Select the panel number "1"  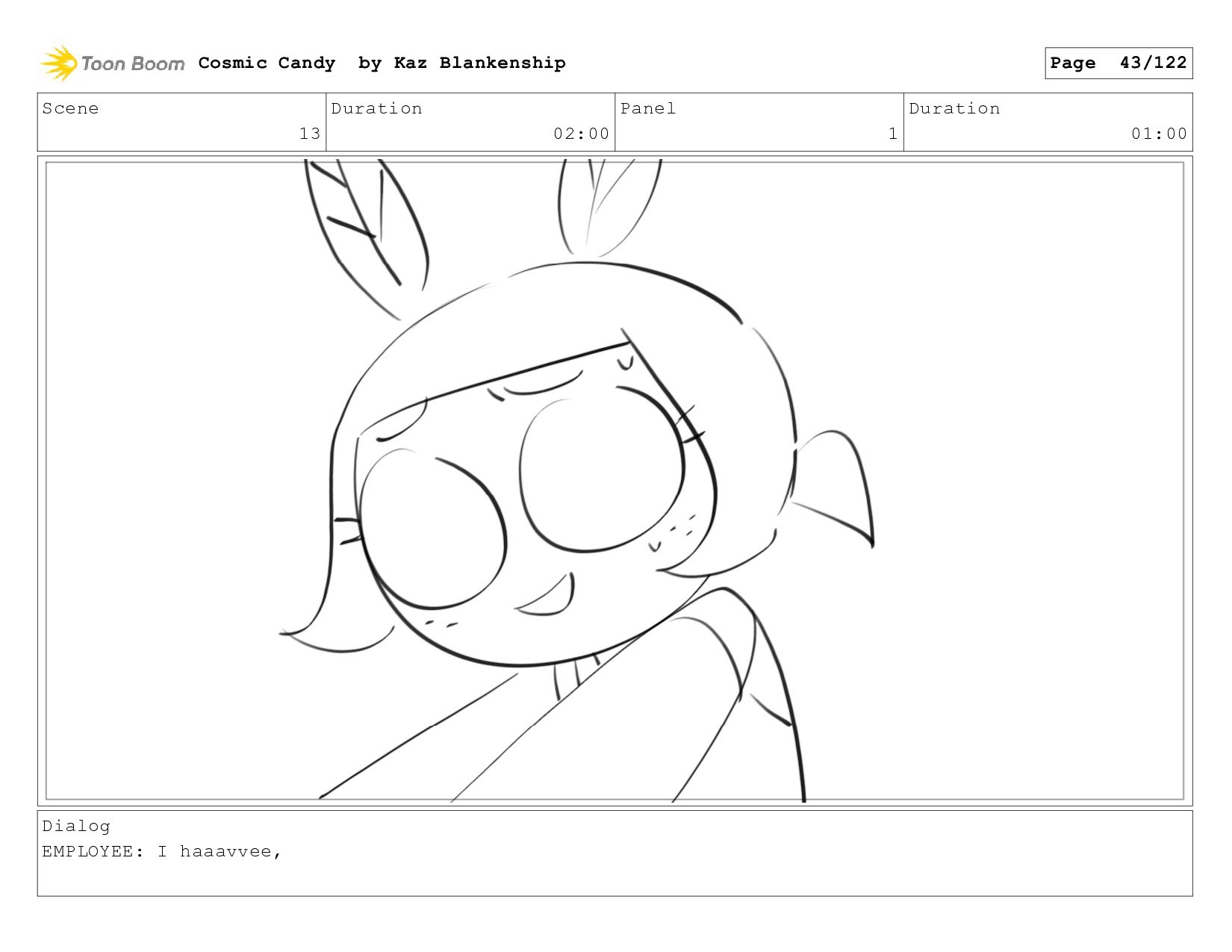(x=892, y=134)
